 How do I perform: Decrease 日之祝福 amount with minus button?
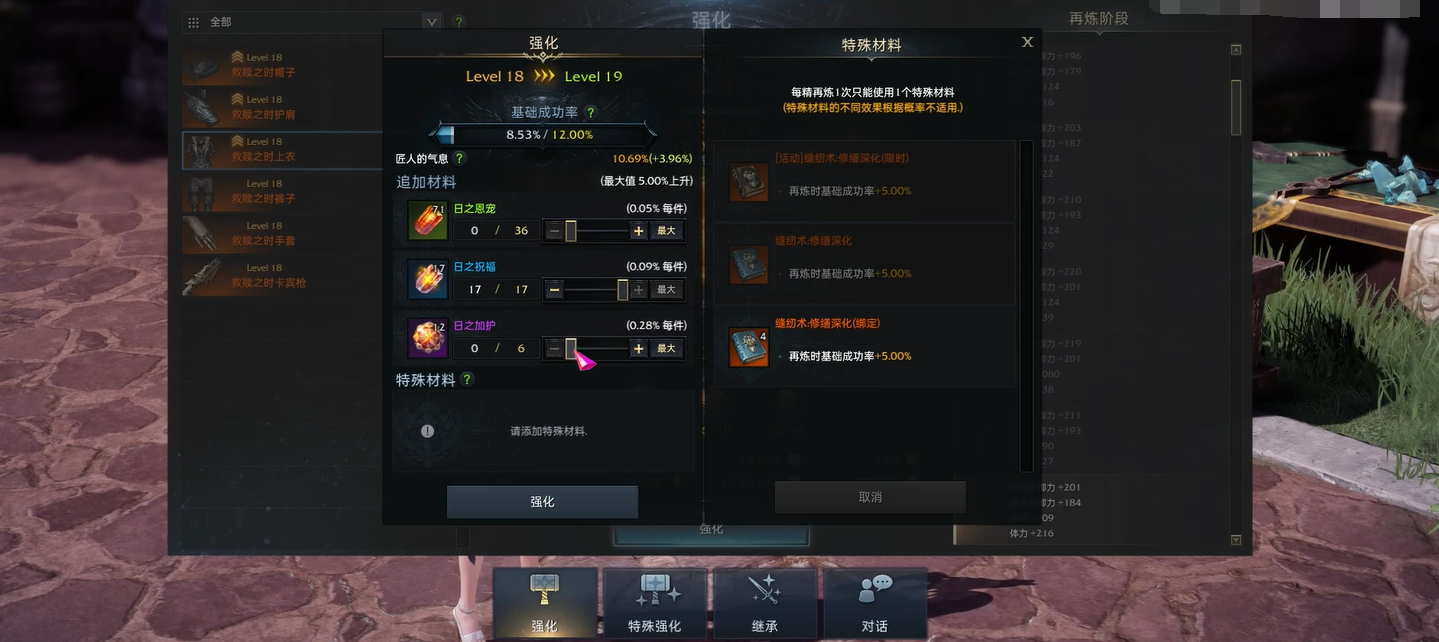click(x=555, y=290)
